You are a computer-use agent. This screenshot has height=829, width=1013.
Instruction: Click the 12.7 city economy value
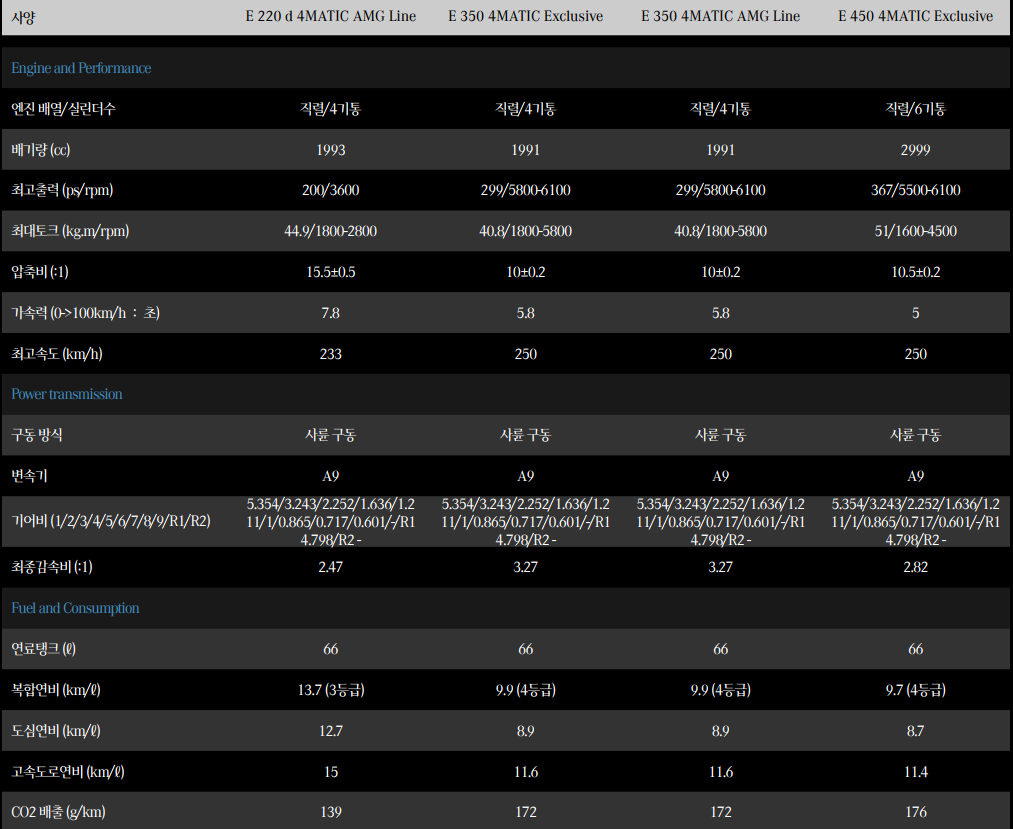331,731
